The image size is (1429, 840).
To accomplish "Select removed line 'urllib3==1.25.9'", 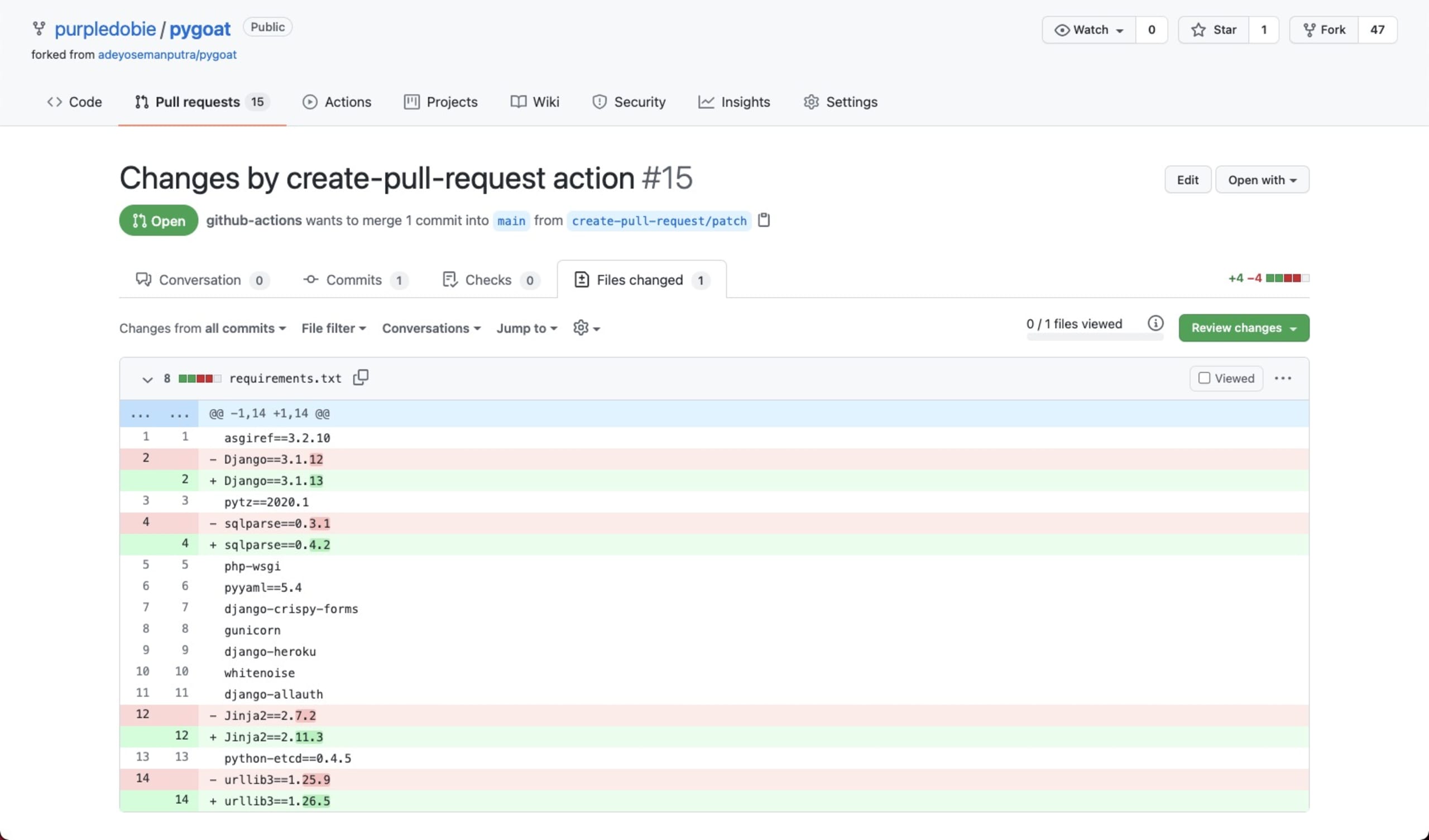I will [x=714, y=779].
